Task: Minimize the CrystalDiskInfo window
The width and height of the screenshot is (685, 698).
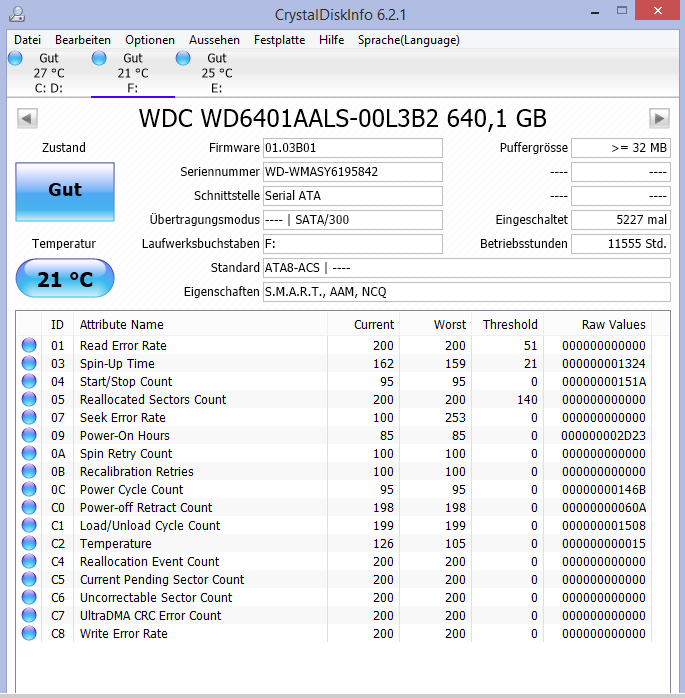Action: pyautogui.click(x=595, y=11)
